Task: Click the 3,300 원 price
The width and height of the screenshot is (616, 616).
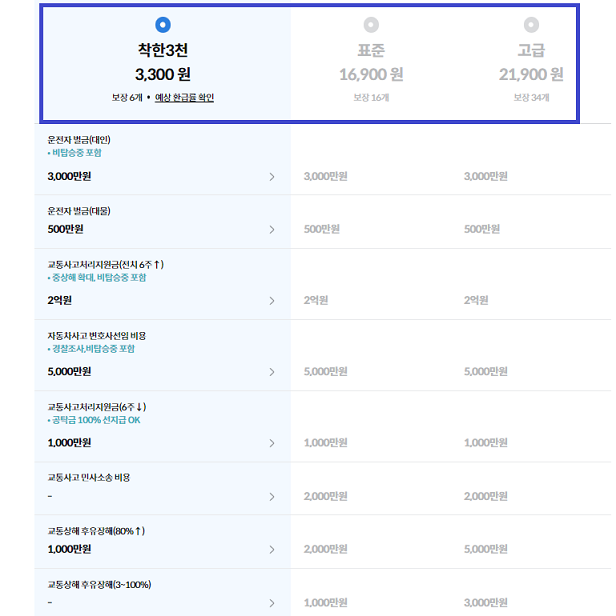Action: (163, 74)
